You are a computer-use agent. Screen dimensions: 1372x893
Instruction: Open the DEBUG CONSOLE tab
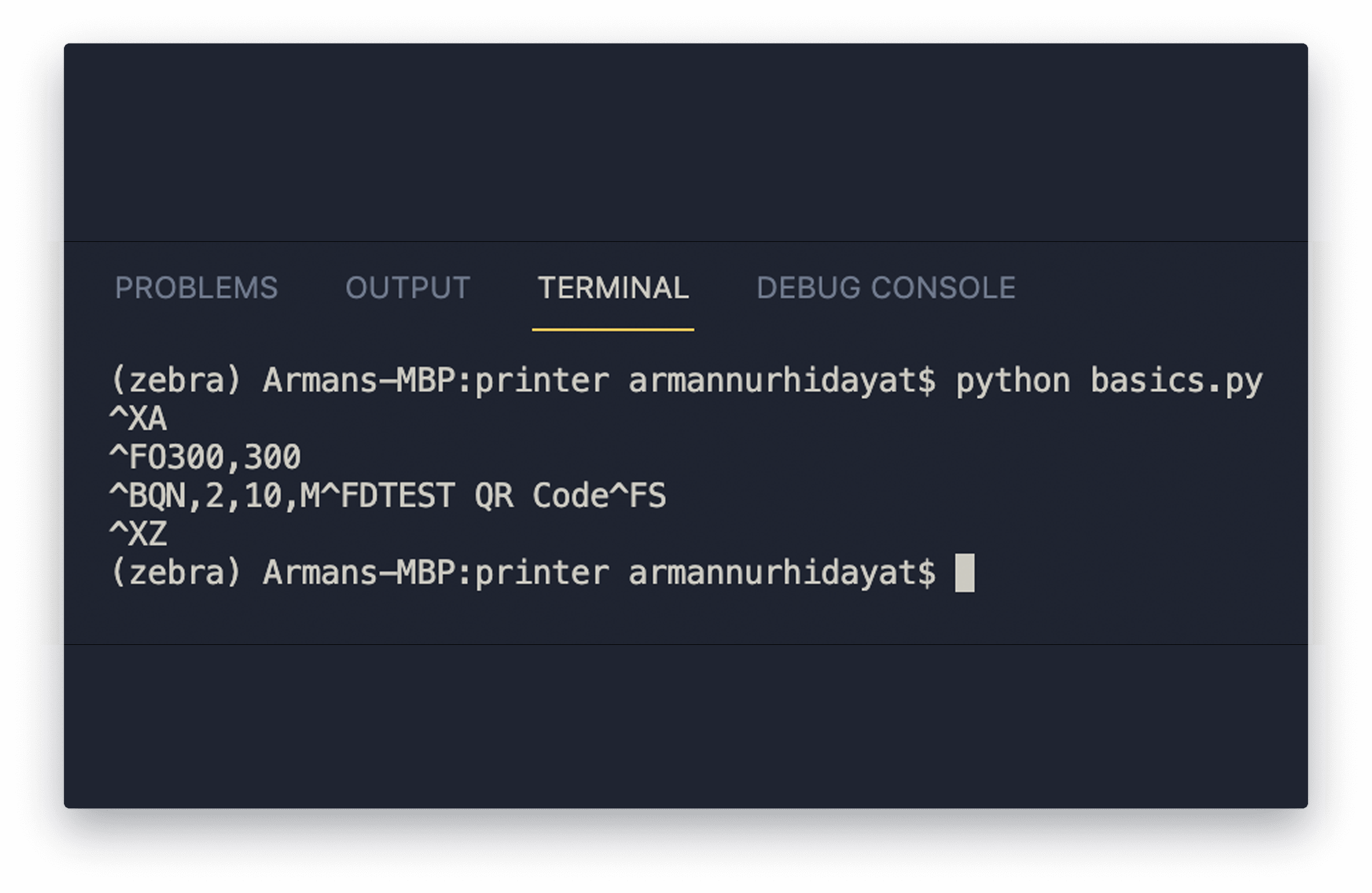[887, 287]
